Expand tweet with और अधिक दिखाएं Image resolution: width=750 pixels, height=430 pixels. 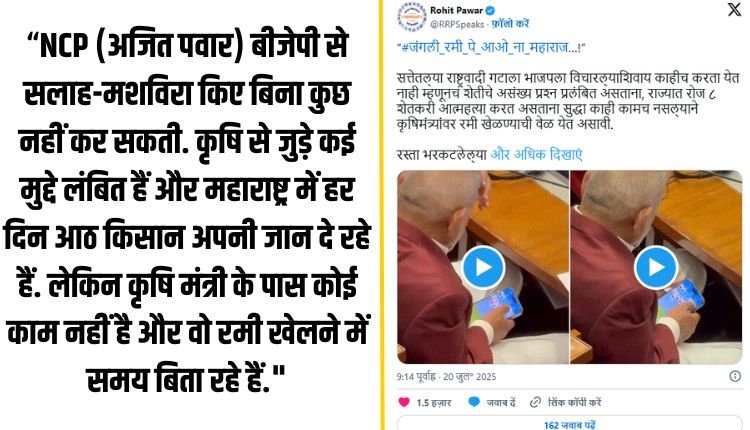(x=536, y=154)
